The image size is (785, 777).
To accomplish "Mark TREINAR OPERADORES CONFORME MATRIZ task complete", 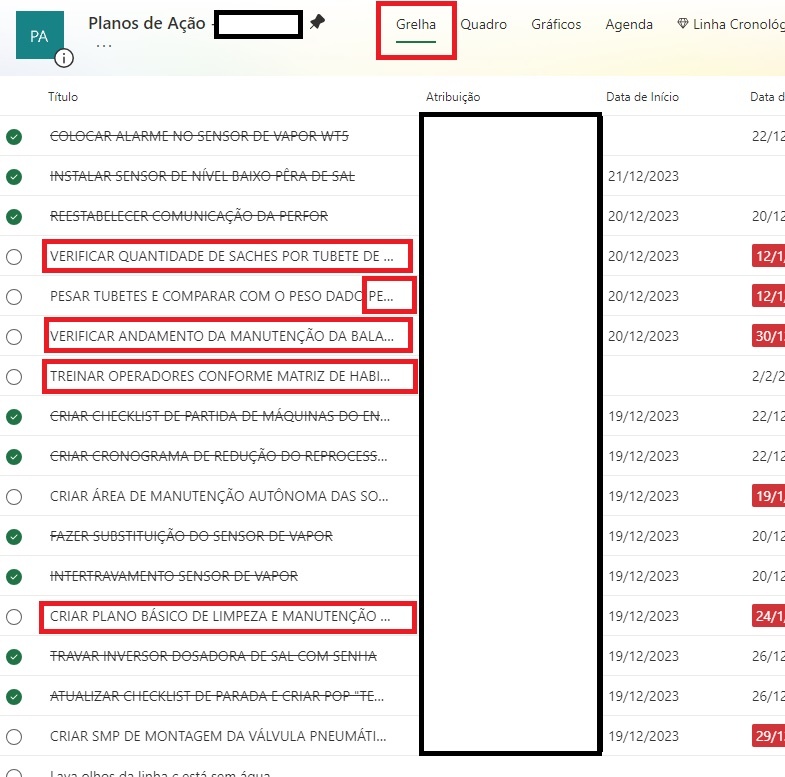I will coord(14,376).
